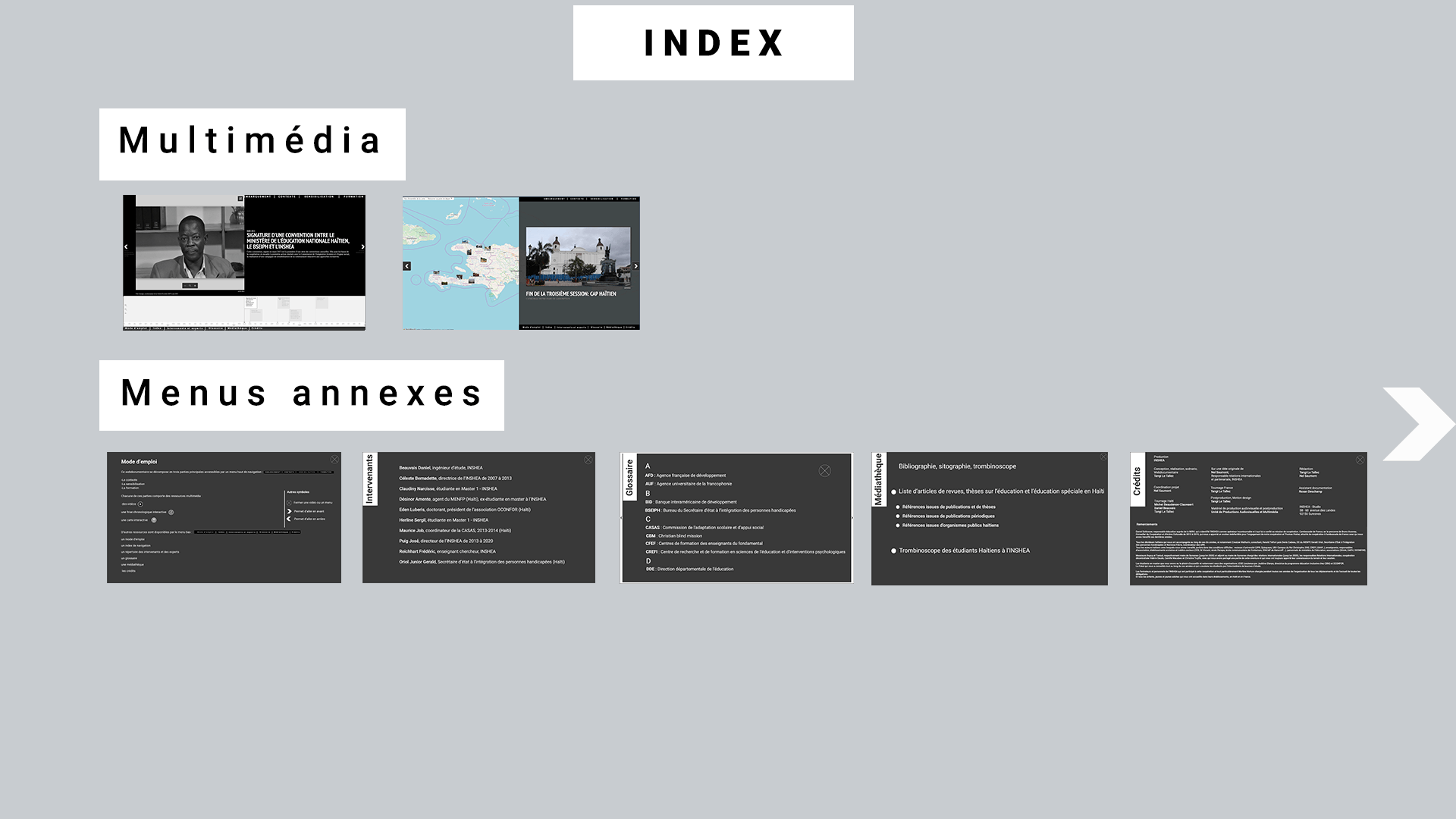The height and width of the screenshot is (819, 1456).
Task: Click the right navigation arrow on the map screenshot
Action: [635, 266]
